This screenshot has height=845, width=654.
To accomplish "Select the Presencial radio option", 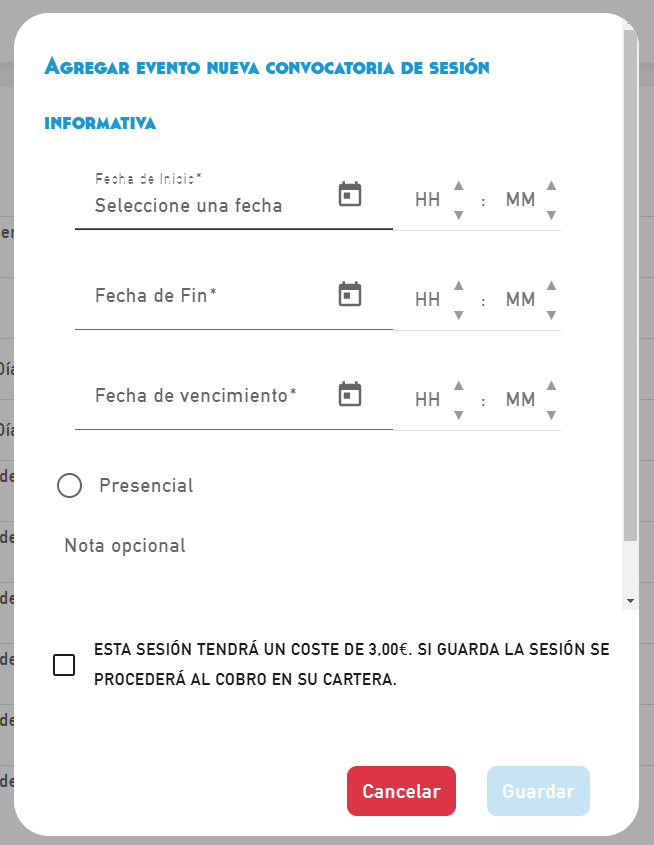I will tap(69, 486).
